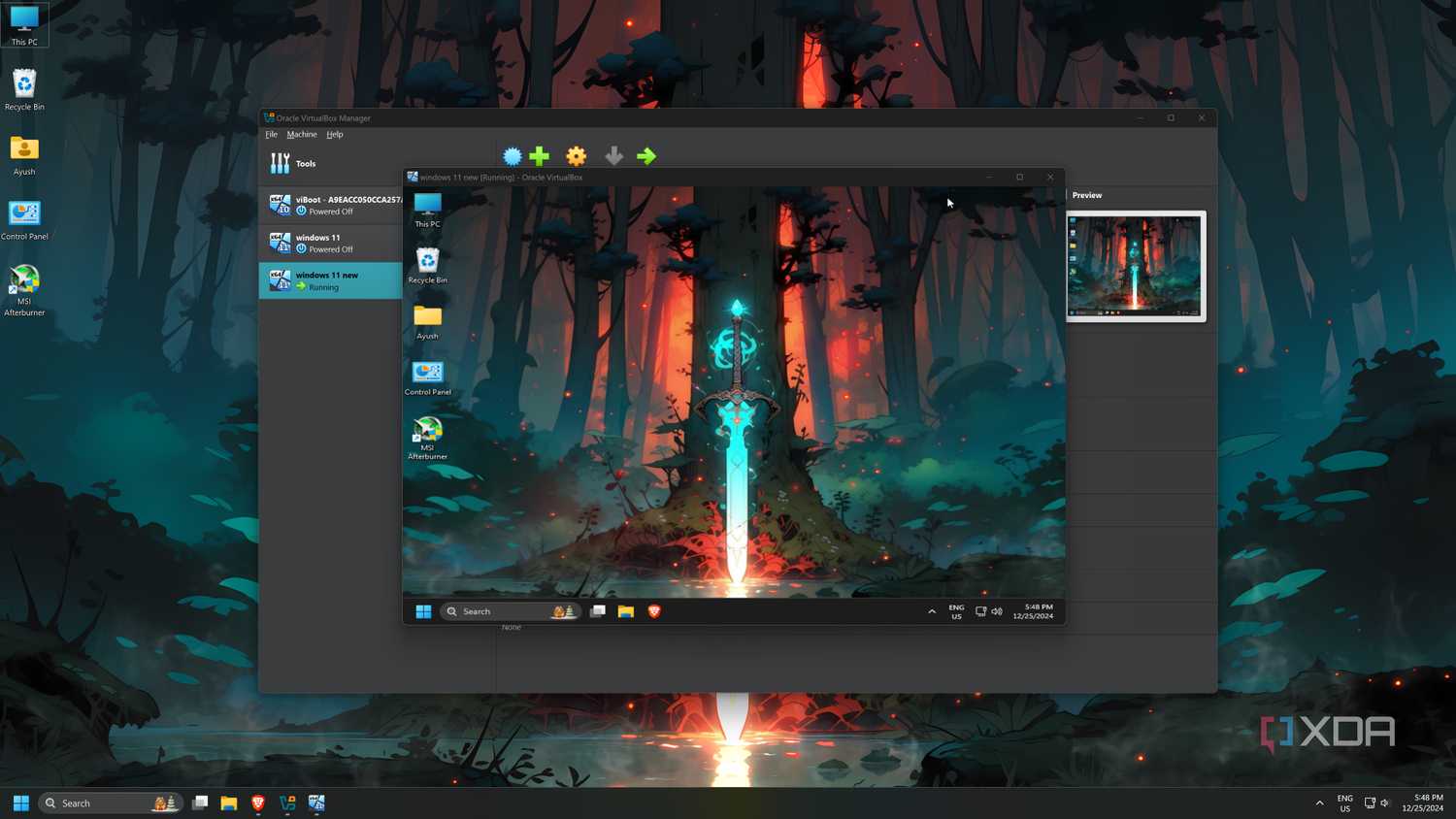This screenshot has width=1456, height=819.
Task: Open Brave browser on the host taskbar
Action: 258,803
